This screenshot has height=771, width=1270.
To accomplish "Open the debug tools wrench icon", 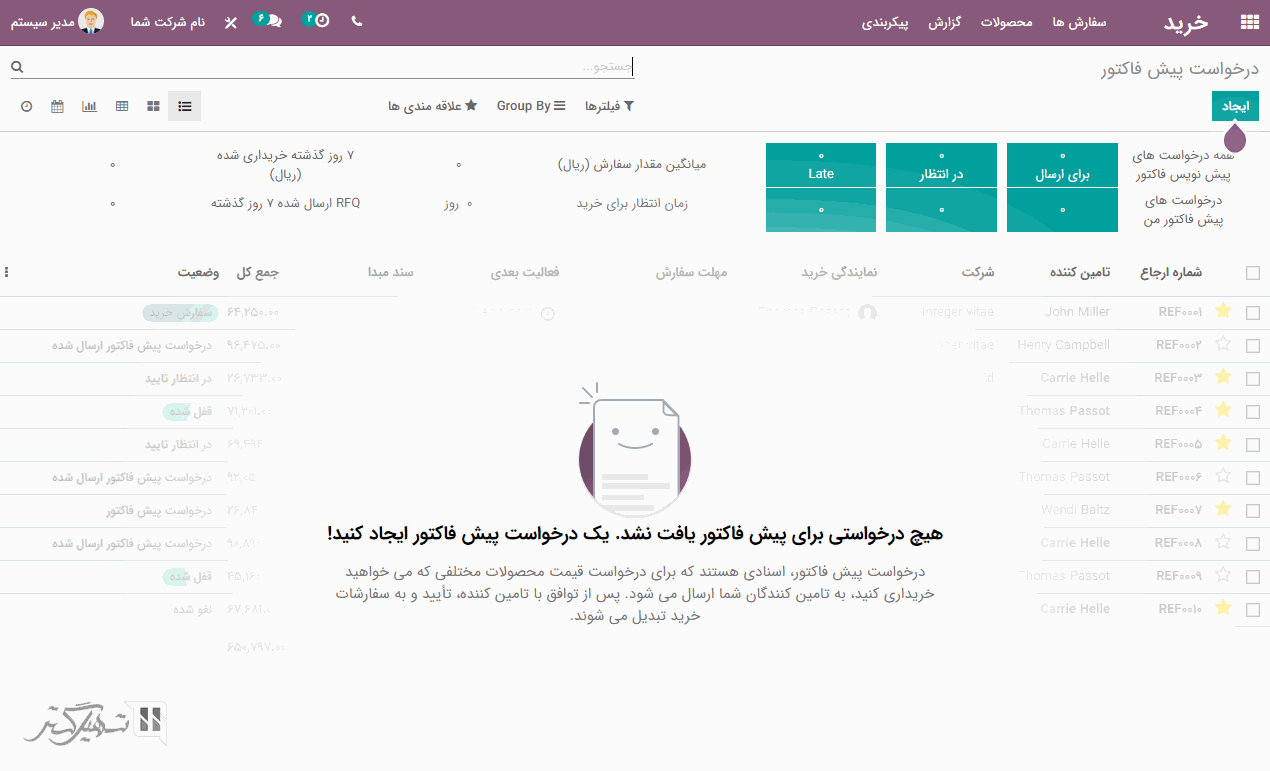I will click(x=231, y=22).
